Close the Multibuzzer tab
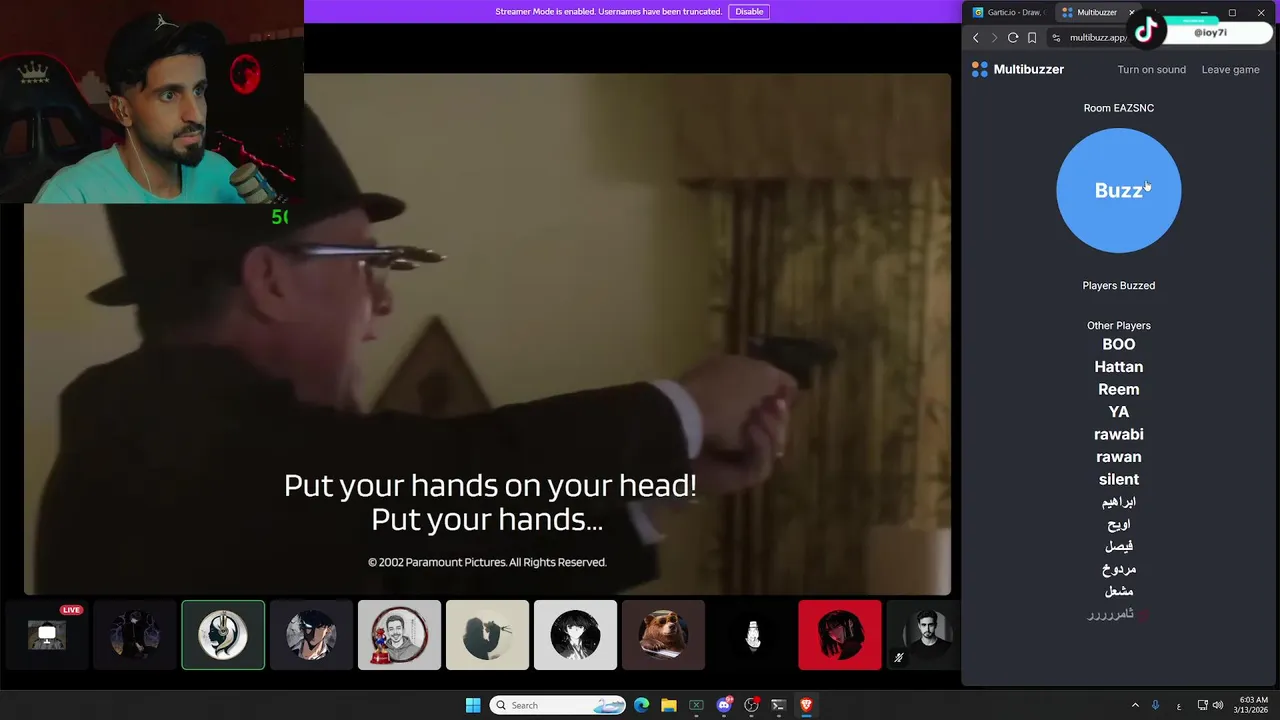This screenshot has height=720, width=1280. point(1131,12)
